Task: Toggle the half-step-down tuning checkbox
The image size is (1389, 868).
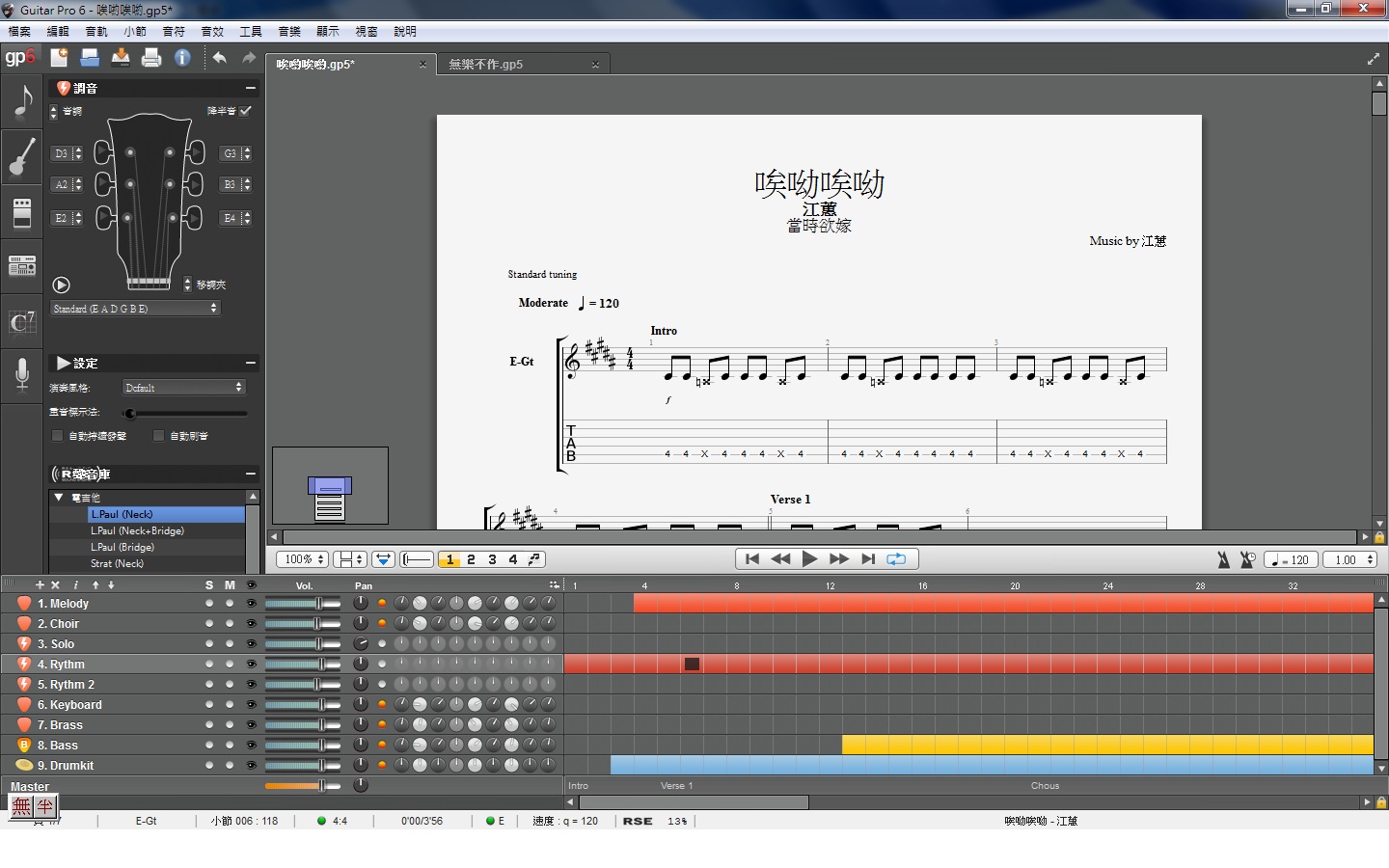Action: click(x=246, y=111)
